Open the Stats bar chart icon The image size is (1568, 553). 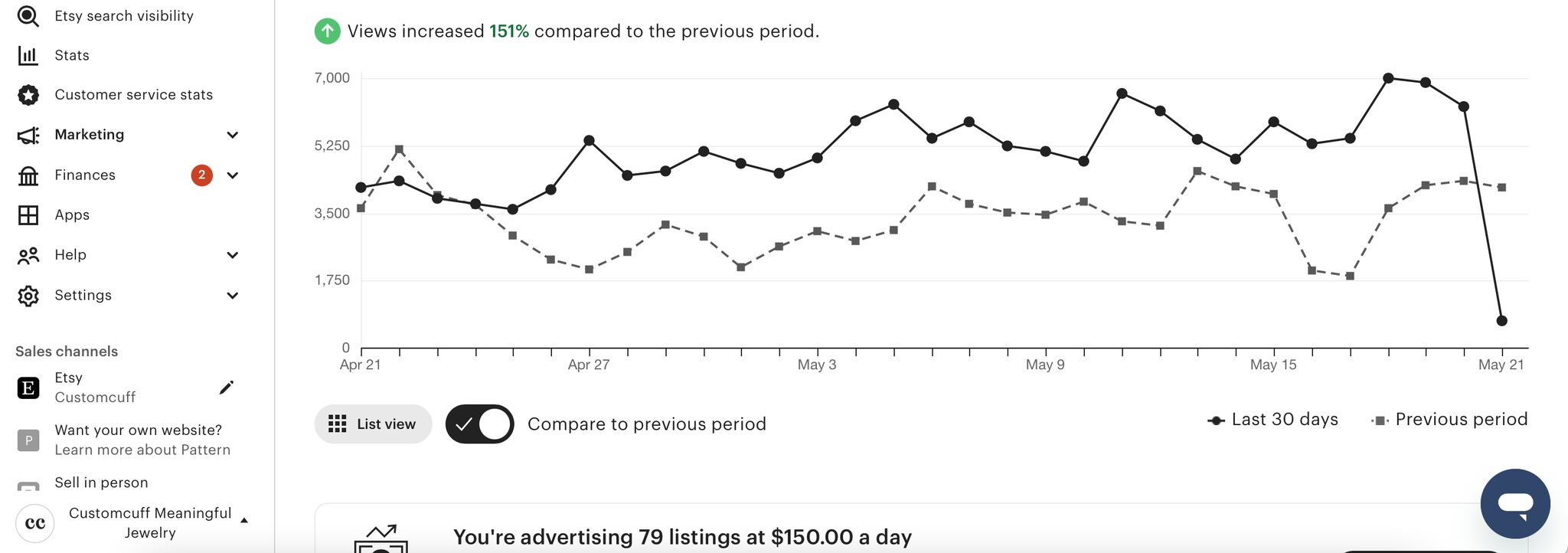click(x=28, y=55)
